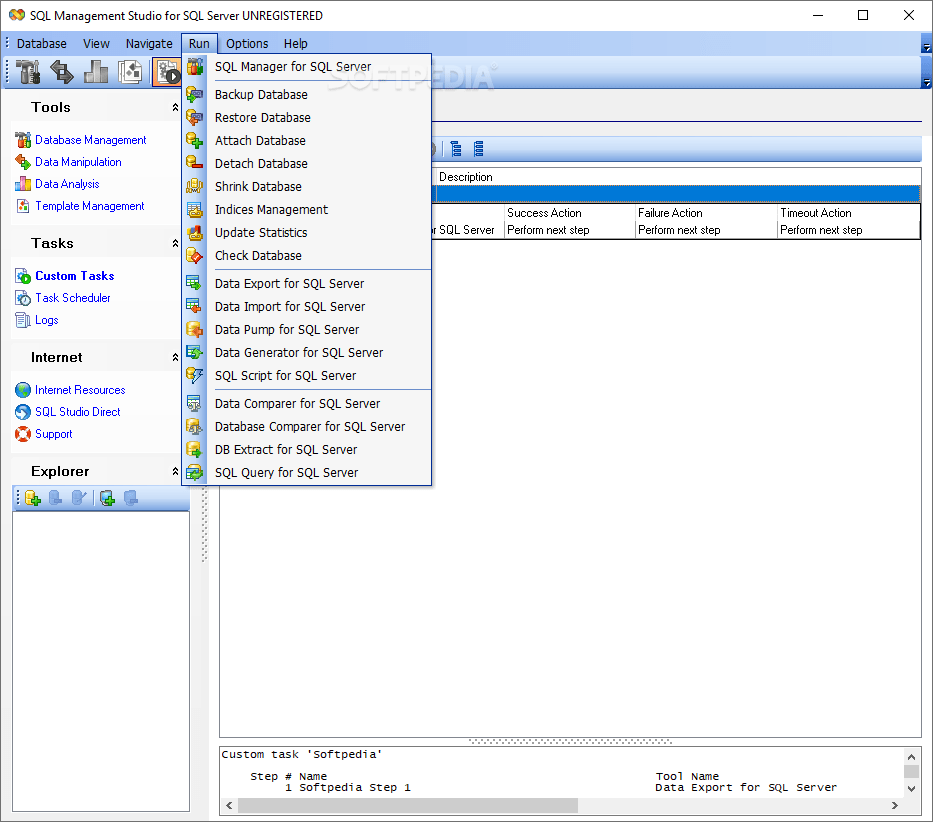Open the Options menu

point(247,43)
